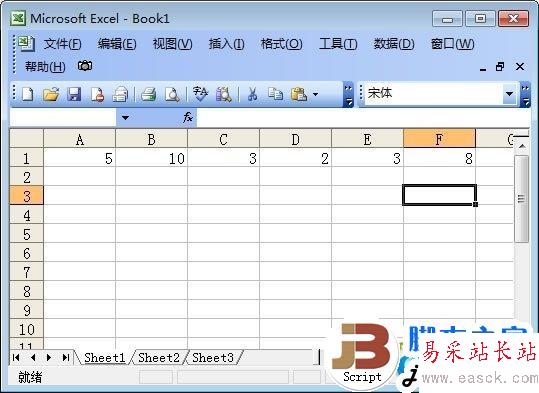The image size is (539, 393).
Task: Click the 宋体 font name box
Action: coord(434,94)
